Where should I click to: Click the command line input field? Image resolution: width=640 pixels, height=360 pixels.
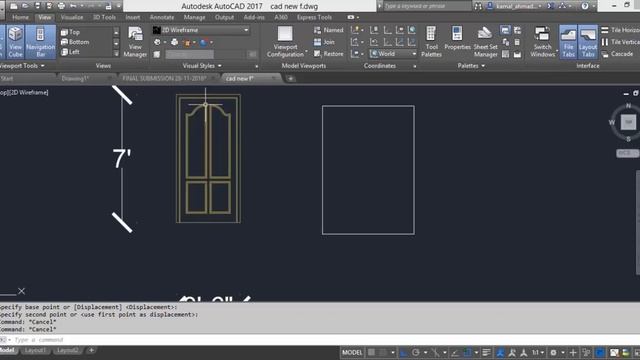point(320,340)
